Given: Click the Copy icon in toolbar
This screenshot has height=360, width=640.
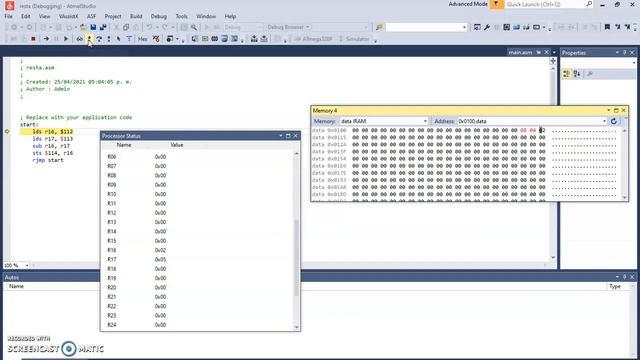Looking at the screenshot, I should click(x=126, y=27).
